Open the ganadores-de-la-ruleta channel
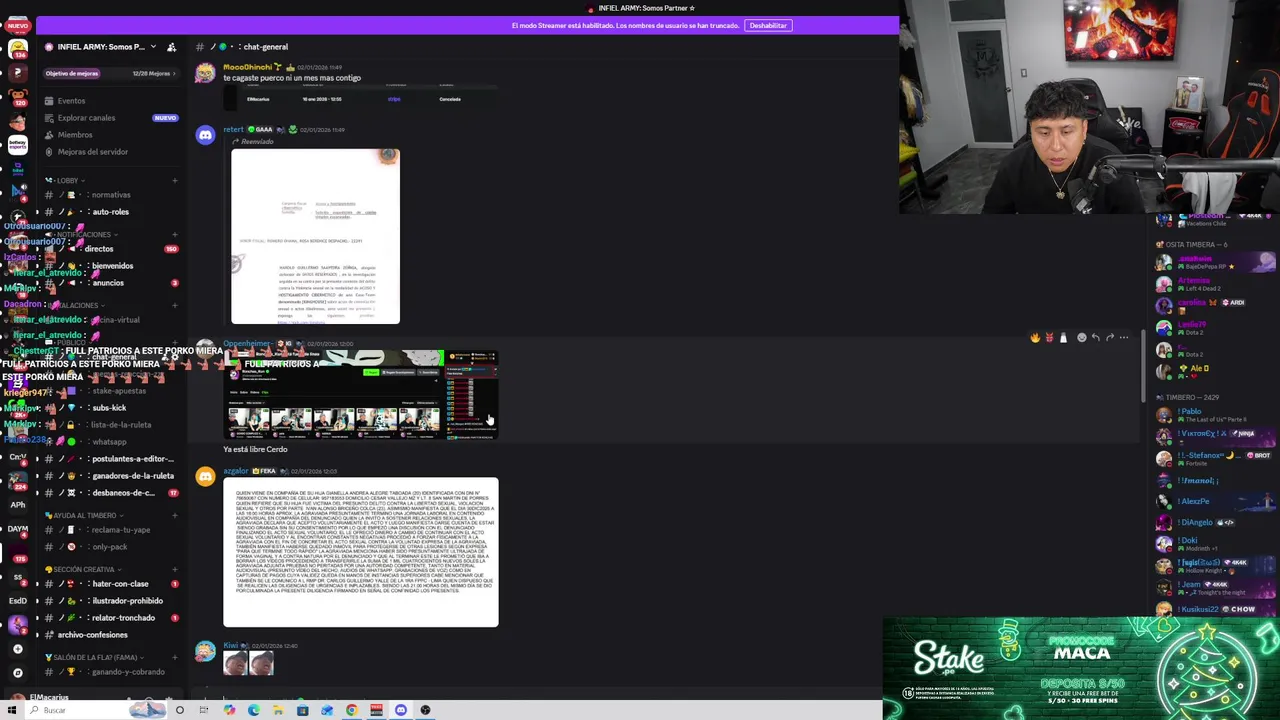Viewport: 1280px width, 720px height. (x=110, y=476)
